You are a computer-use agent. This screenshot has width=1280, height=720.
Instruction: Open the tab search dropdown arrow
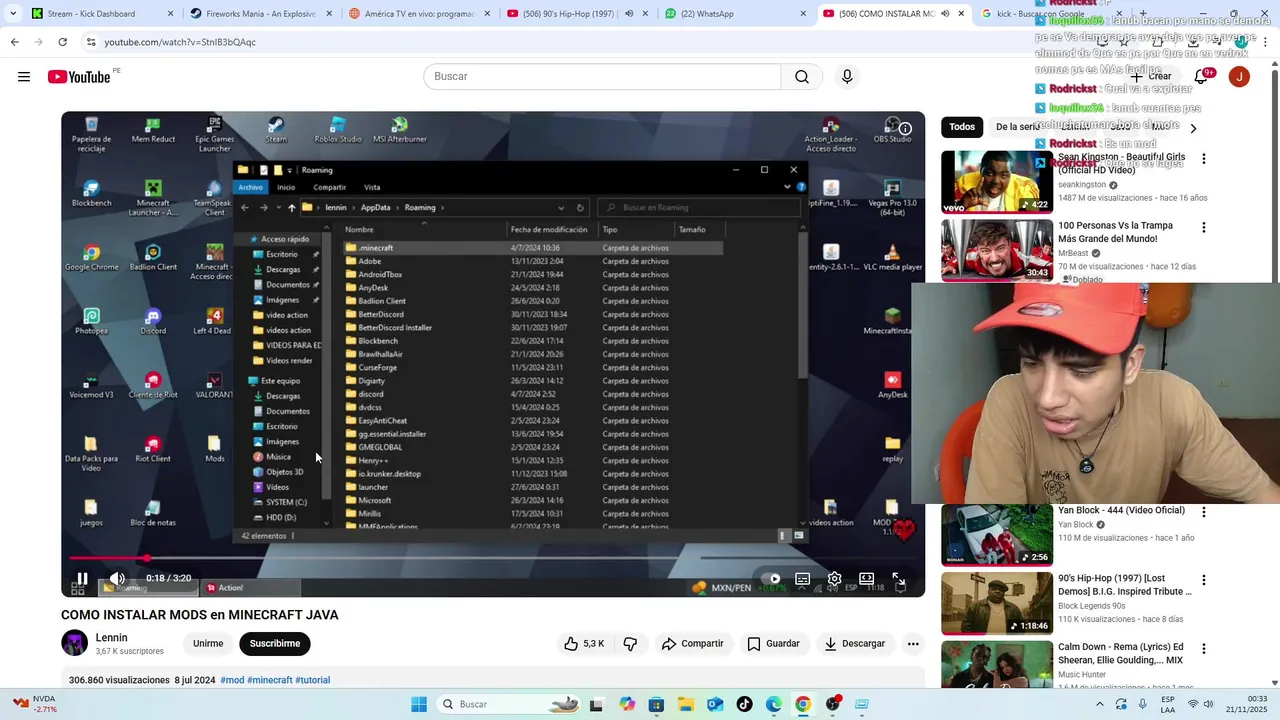coord(12,14)
